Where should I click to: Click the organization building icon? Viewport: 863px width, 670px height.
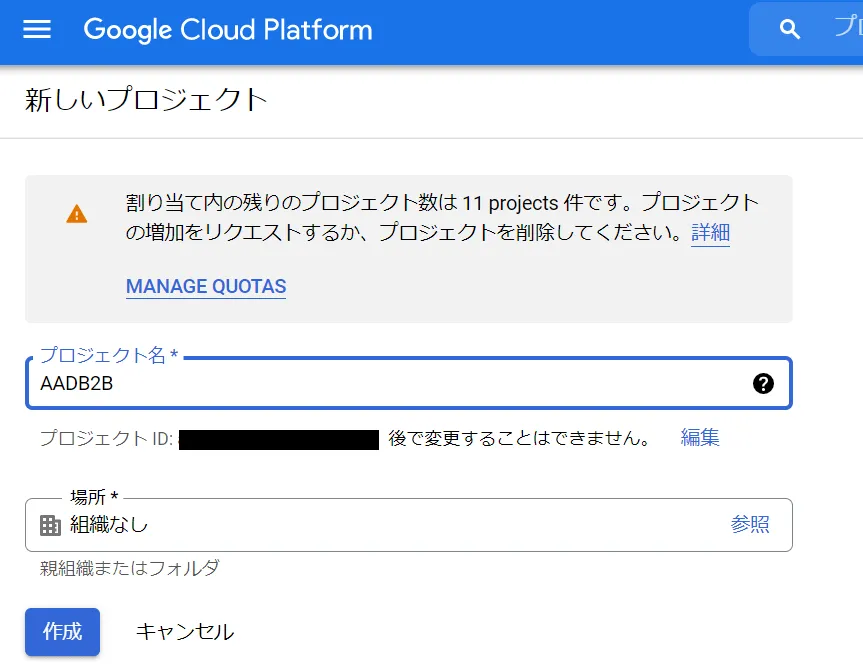pyautogui.click(x=50, y=525)
